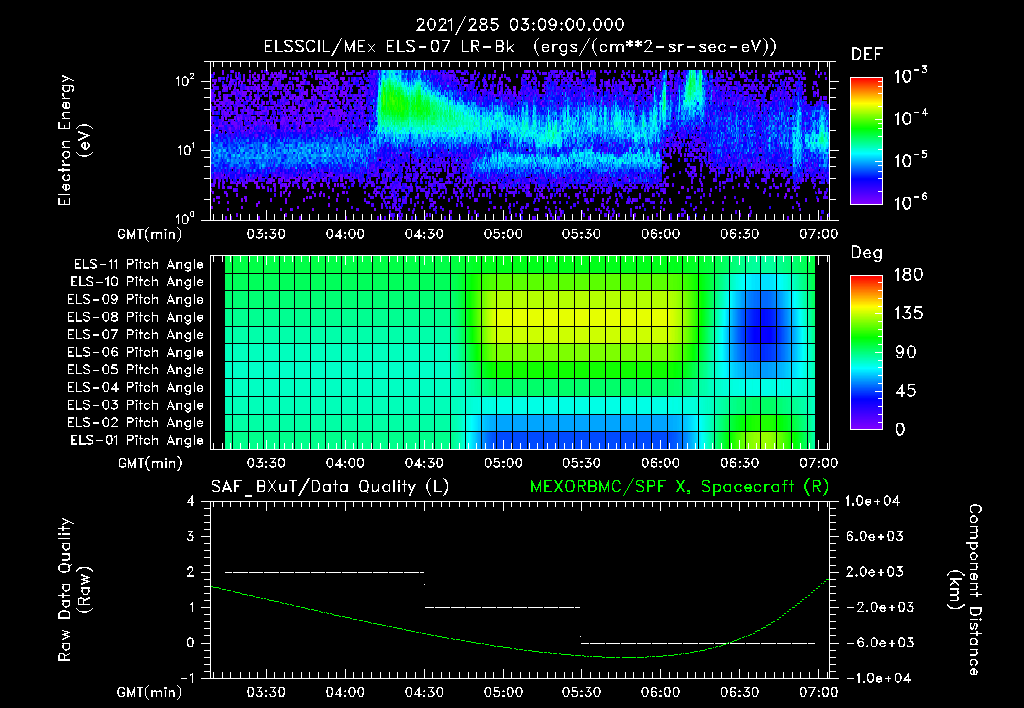This screenshot has width=1024, height=708.
Task: Select the ELS-02 Pitch Angle row label
Action: tap(136, 423)
